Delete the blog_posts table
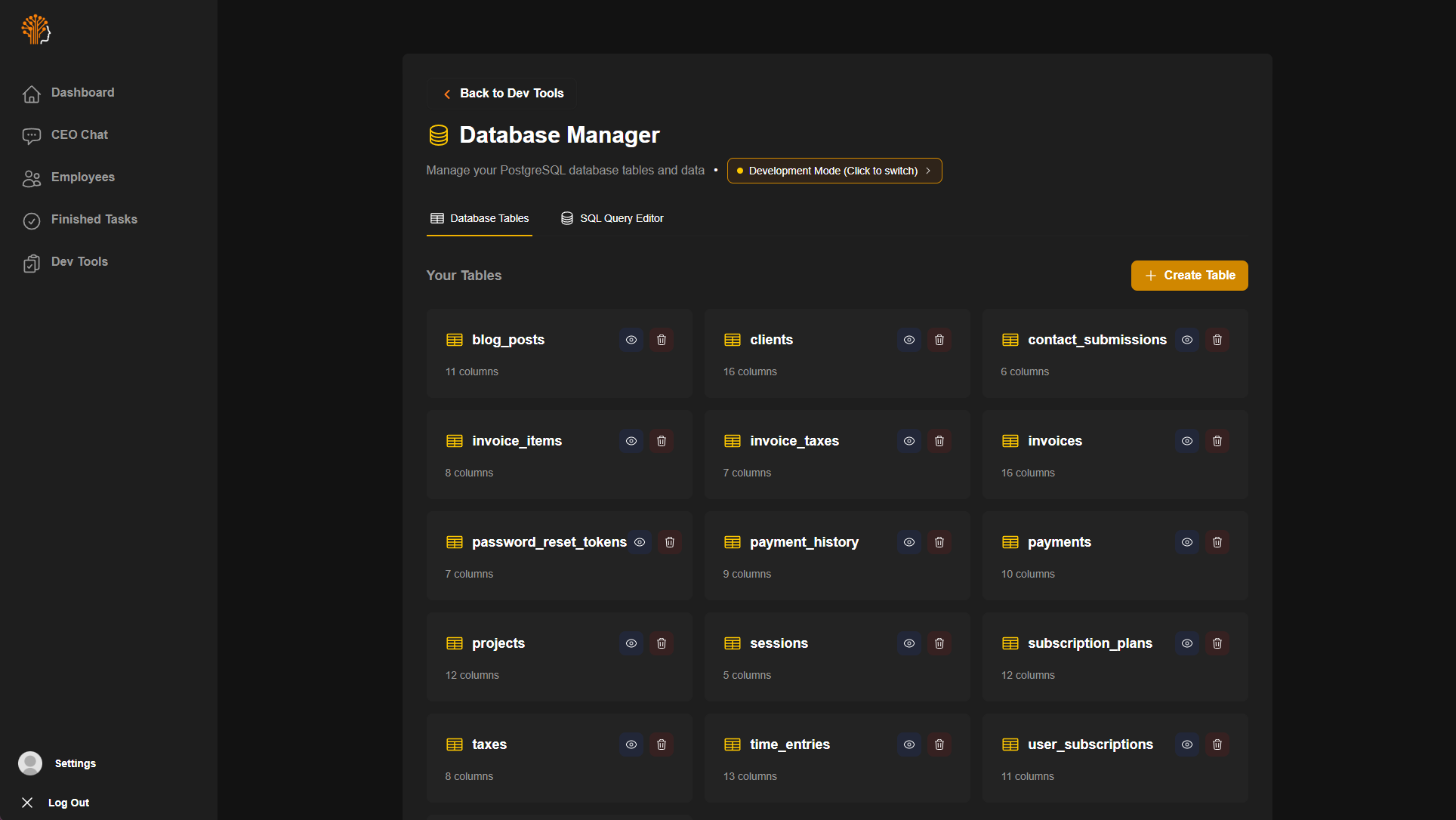The image size is (1456, 820). pyautogui.click(x=661, y=340)
